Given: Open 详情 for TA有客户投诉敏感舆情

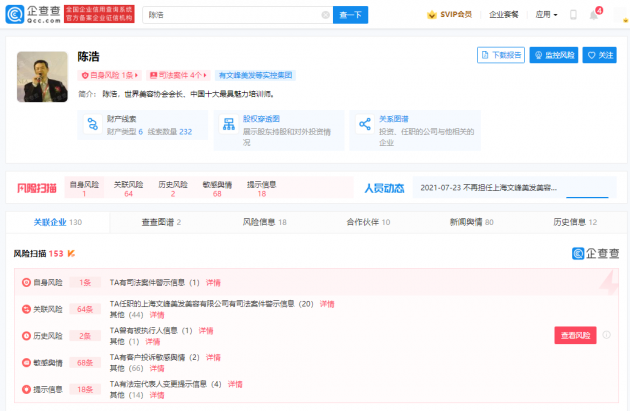Looking at the screenshot, I should click(213, 358).
